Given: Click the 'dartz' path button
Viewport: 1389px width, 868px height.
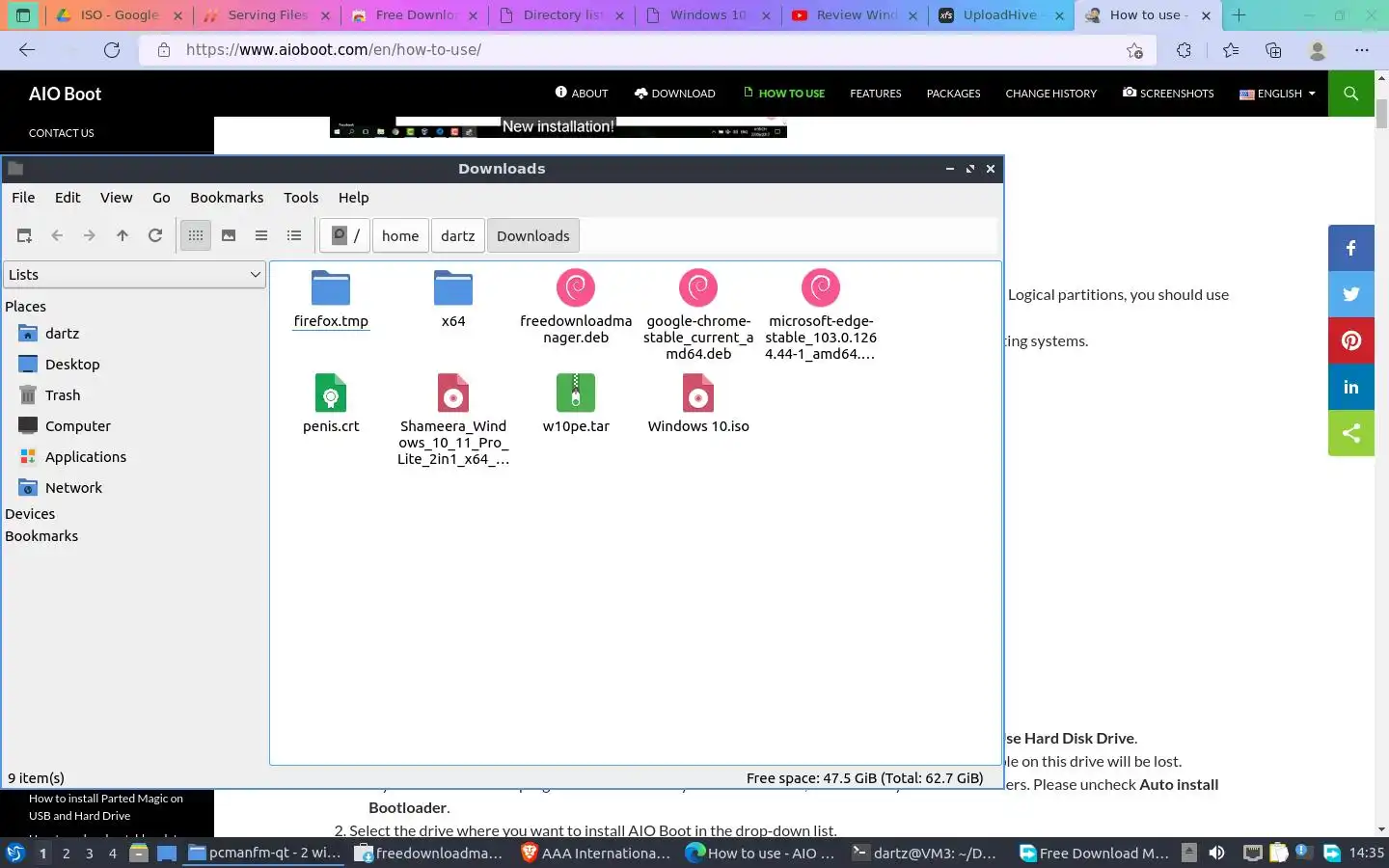Looking at the screenshot, I should click(458, 235).
